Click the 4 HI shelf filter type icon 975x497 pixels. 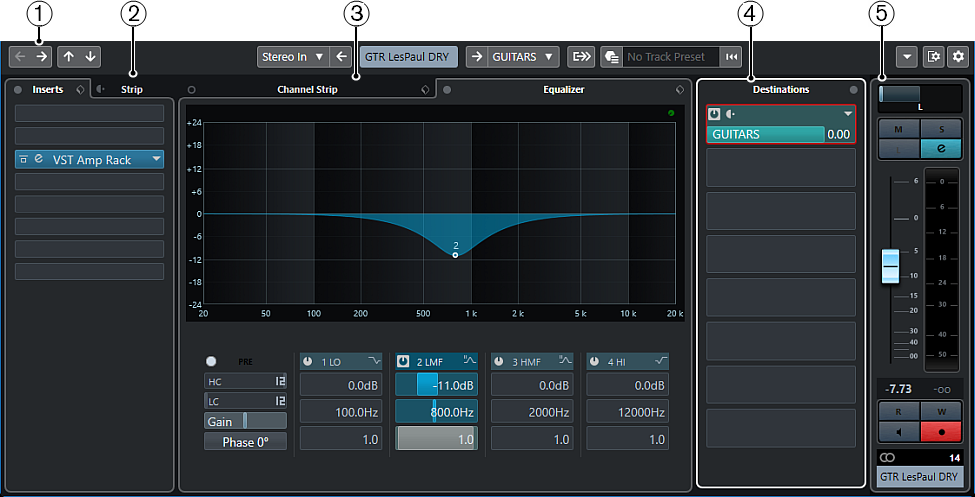660,361
